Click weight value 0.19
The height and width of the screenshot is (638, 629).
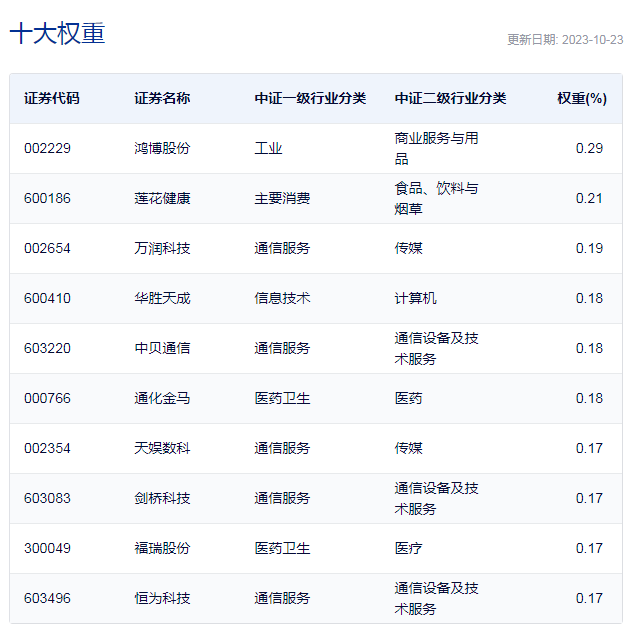click(x=589, y=248)
